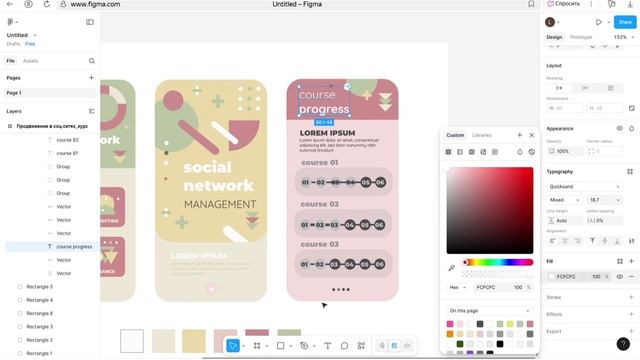Align text to top vertically
The height and width of the screenshot is (360, 640).
(592, 241)
